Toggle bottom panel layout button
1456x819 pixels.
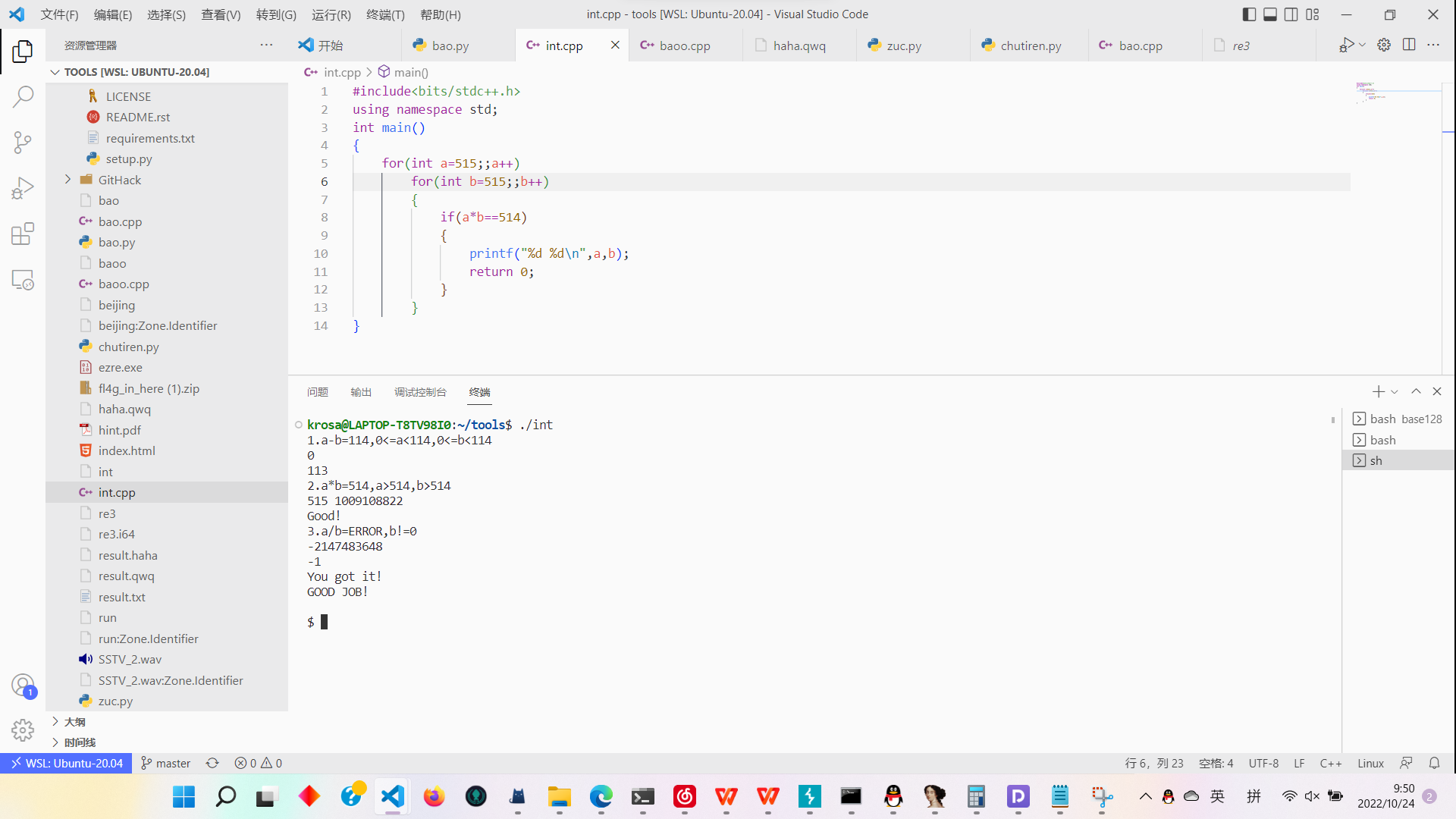pyautogui.click(x=1270, y=14)
